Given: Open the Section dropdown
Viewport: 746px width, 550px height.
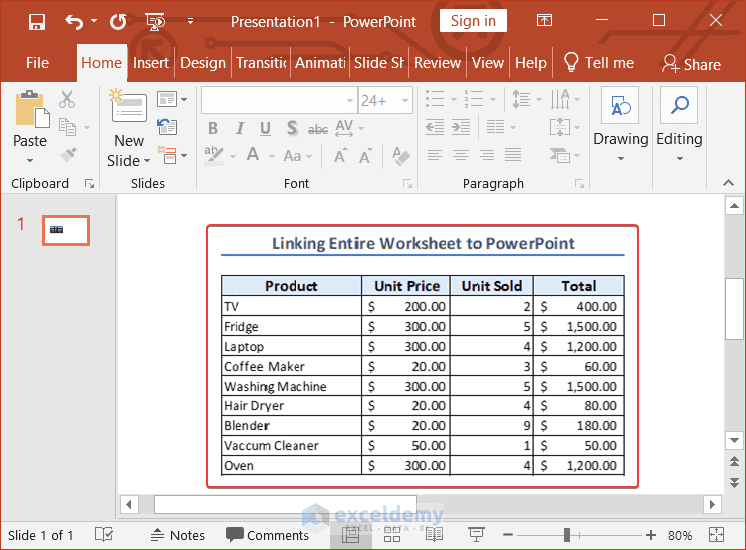Looking at the screenshot, I should click(x=172, y=155).
